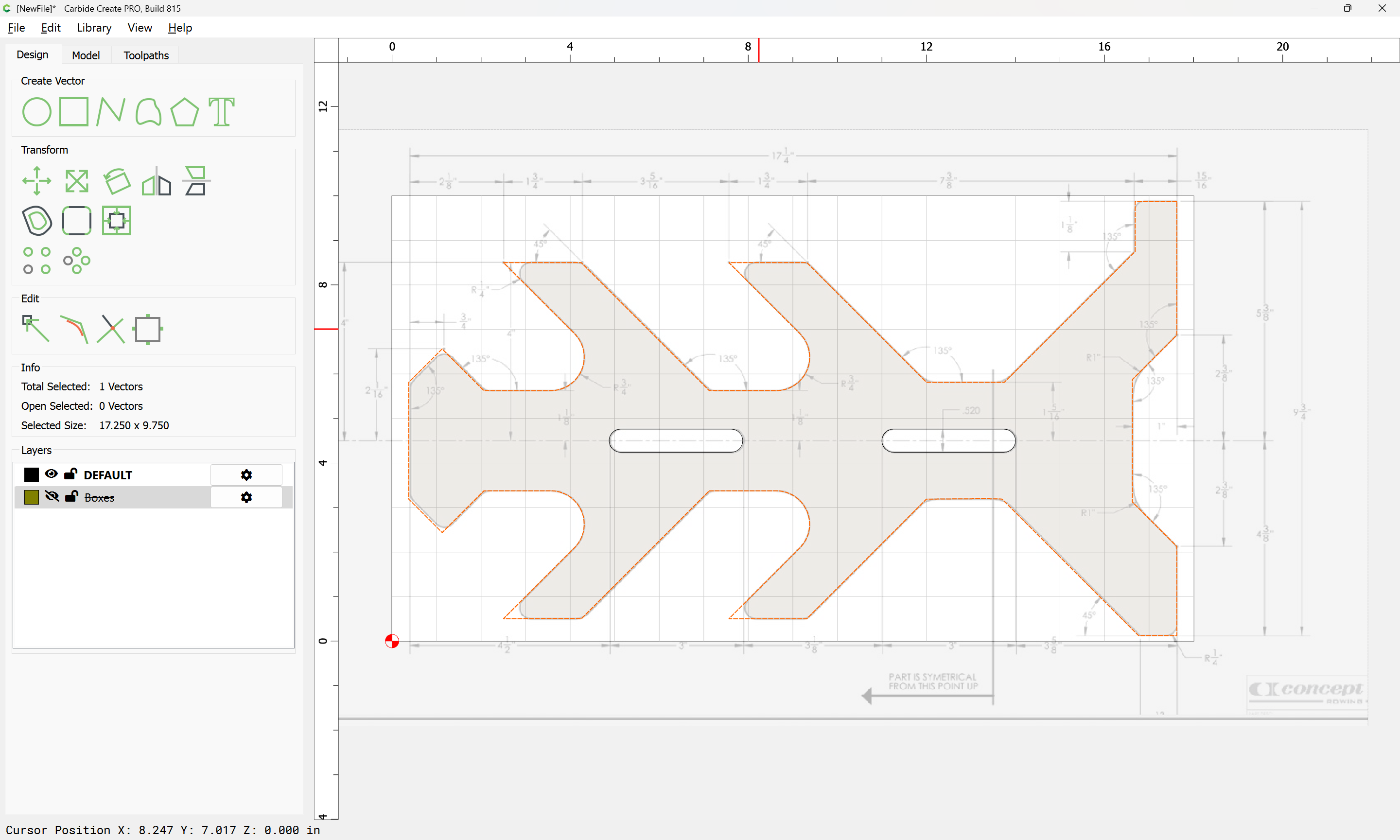The width and height of the screenshot is (1400, 840).
Task: Click the left slot in the part
Action: pyautogui.click(x=676, y=441)
